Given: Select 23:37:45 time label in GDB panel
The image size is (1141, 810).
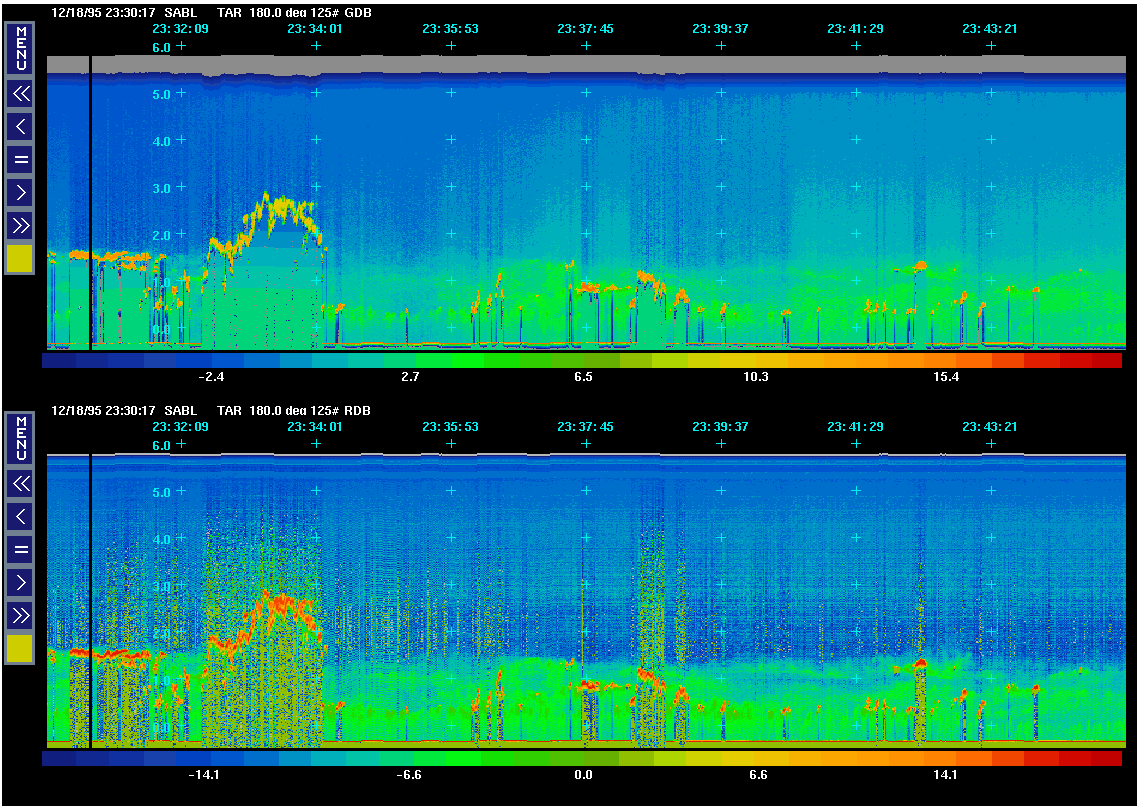Looking at the screenshot, I should (585, 29).
